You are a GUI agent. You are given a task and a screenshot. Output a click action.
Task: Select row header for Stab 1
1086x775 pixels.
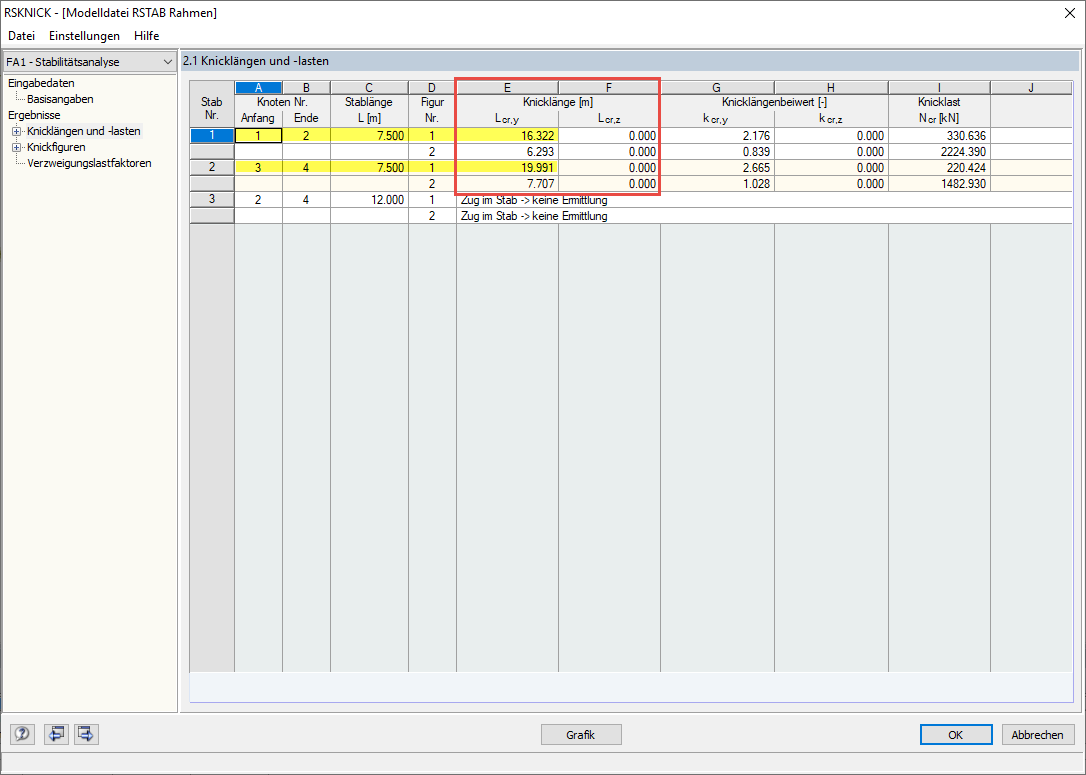click(x=212, y=136)
